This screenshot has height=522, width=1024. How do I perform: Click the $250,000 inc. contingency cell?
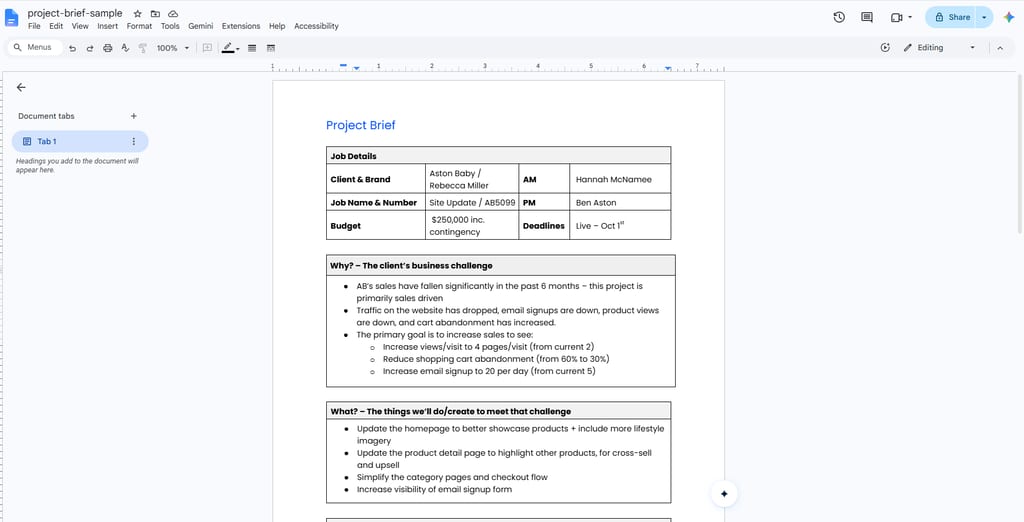tap(472, 225)
